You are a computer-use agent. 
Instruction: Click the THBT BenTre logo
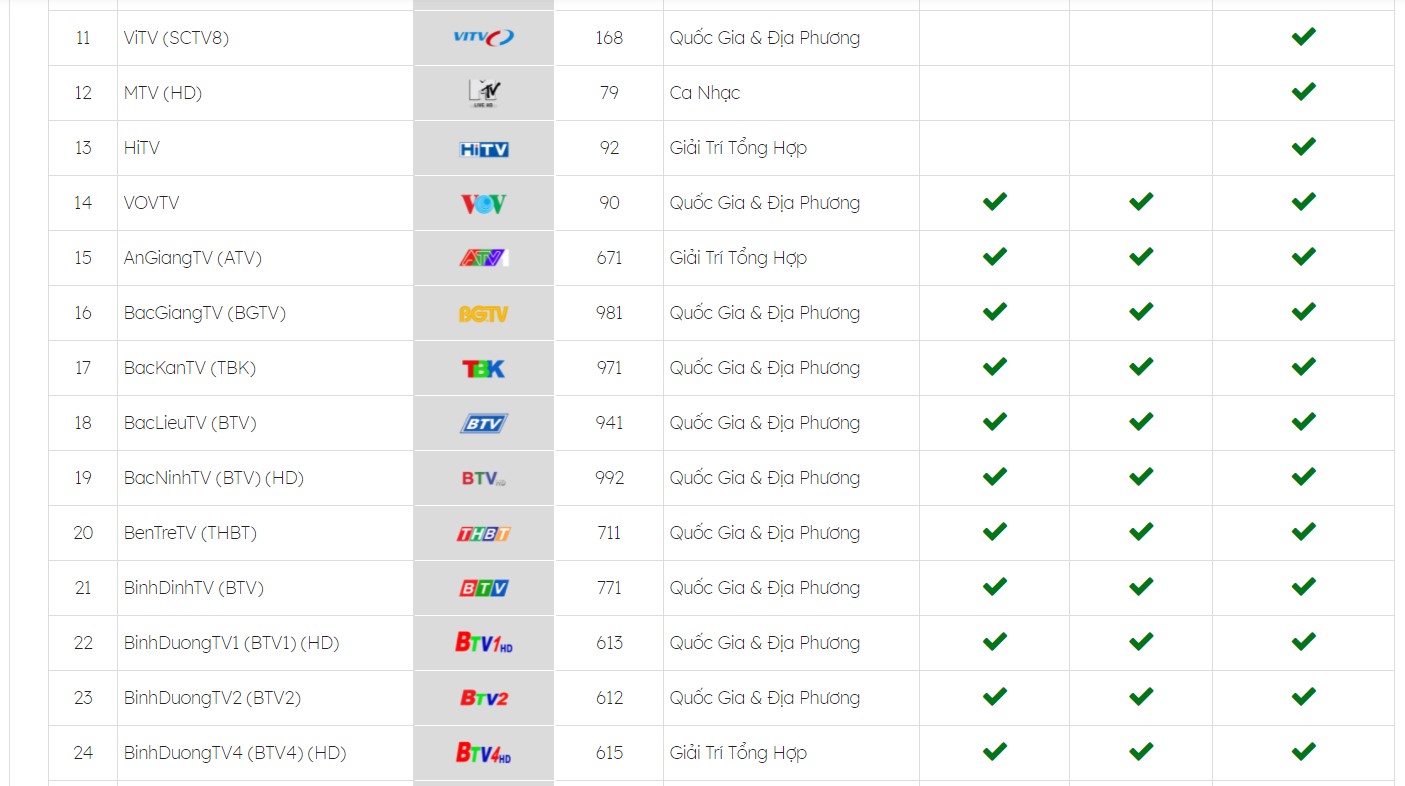coord(484,534)
